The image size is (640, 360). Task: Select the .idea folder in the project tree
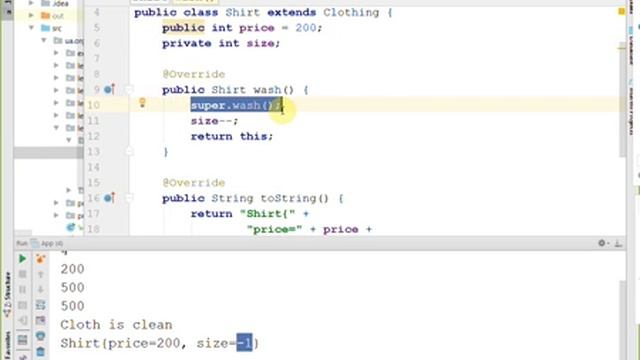pos(55,3)
